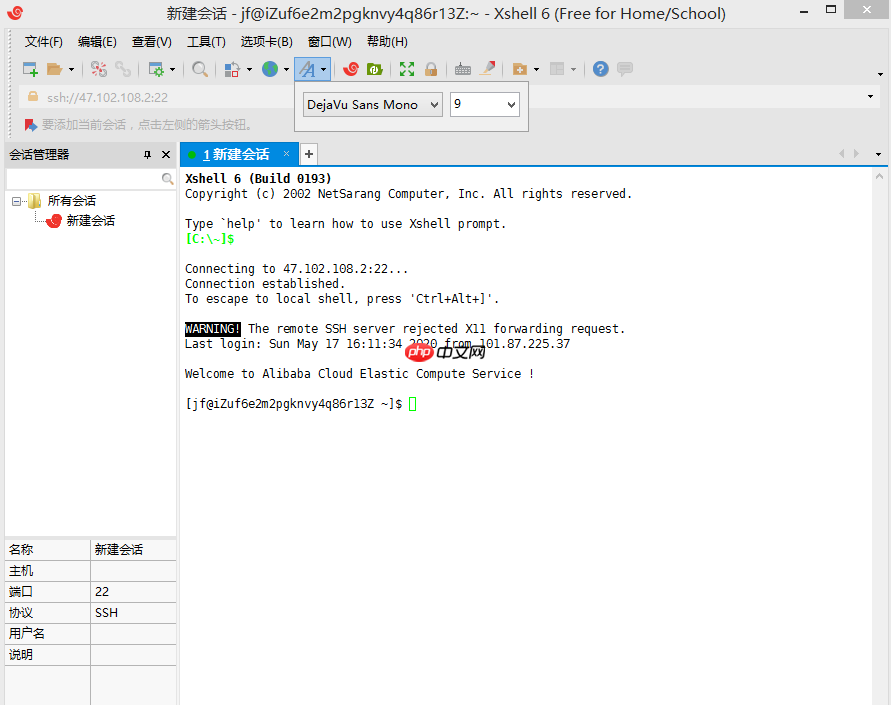Screen dimensions: 891x705
Task: Open the 工具(T) menu
Action: click(x=206, y=41)
